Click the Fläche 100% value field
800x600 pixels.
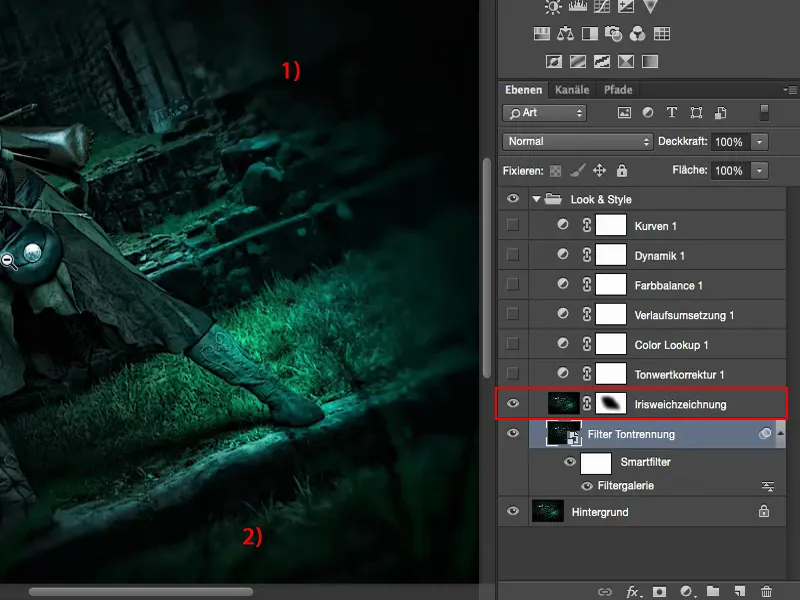[732, 170]
